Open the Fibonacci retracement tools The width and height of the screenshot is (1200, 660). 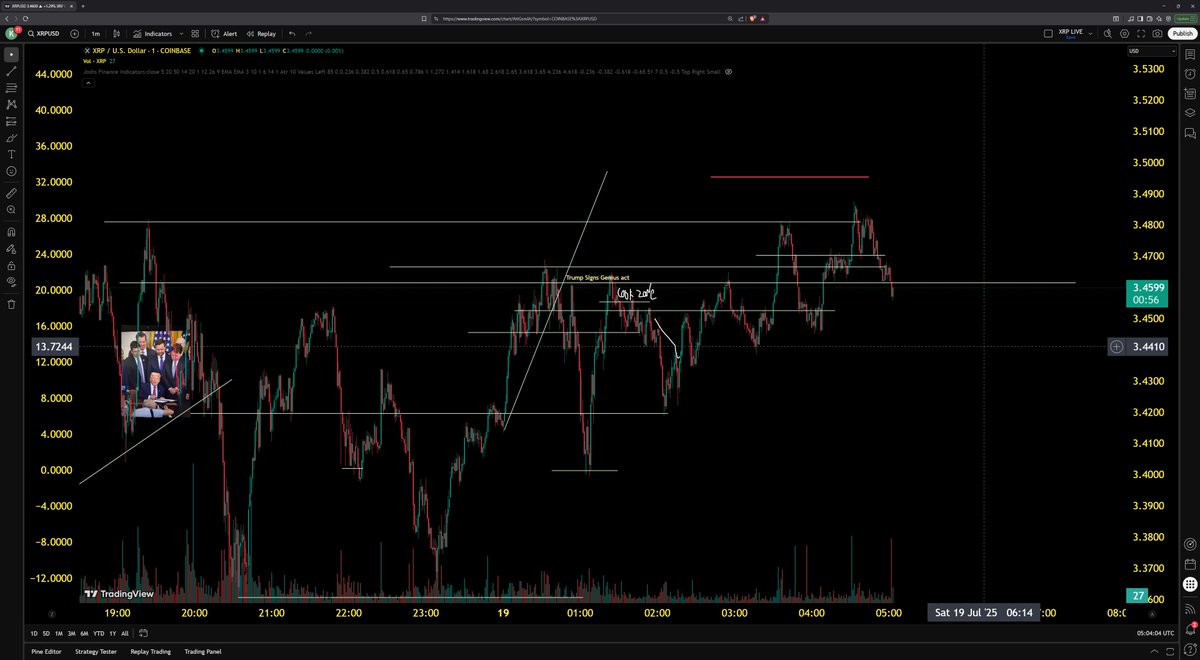point(12,88)
